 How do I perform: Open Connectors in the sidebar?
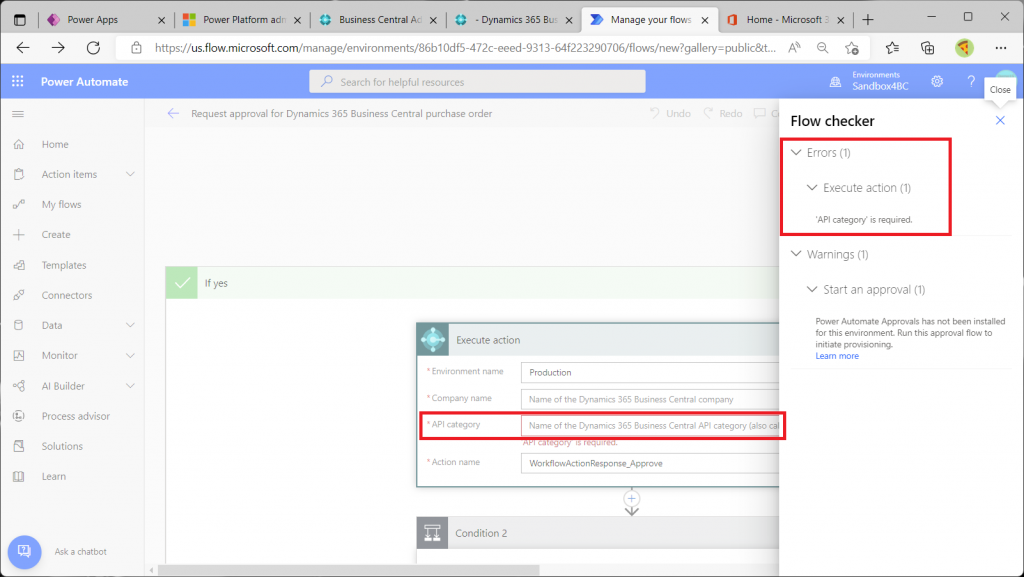click(x=67, y=295)
